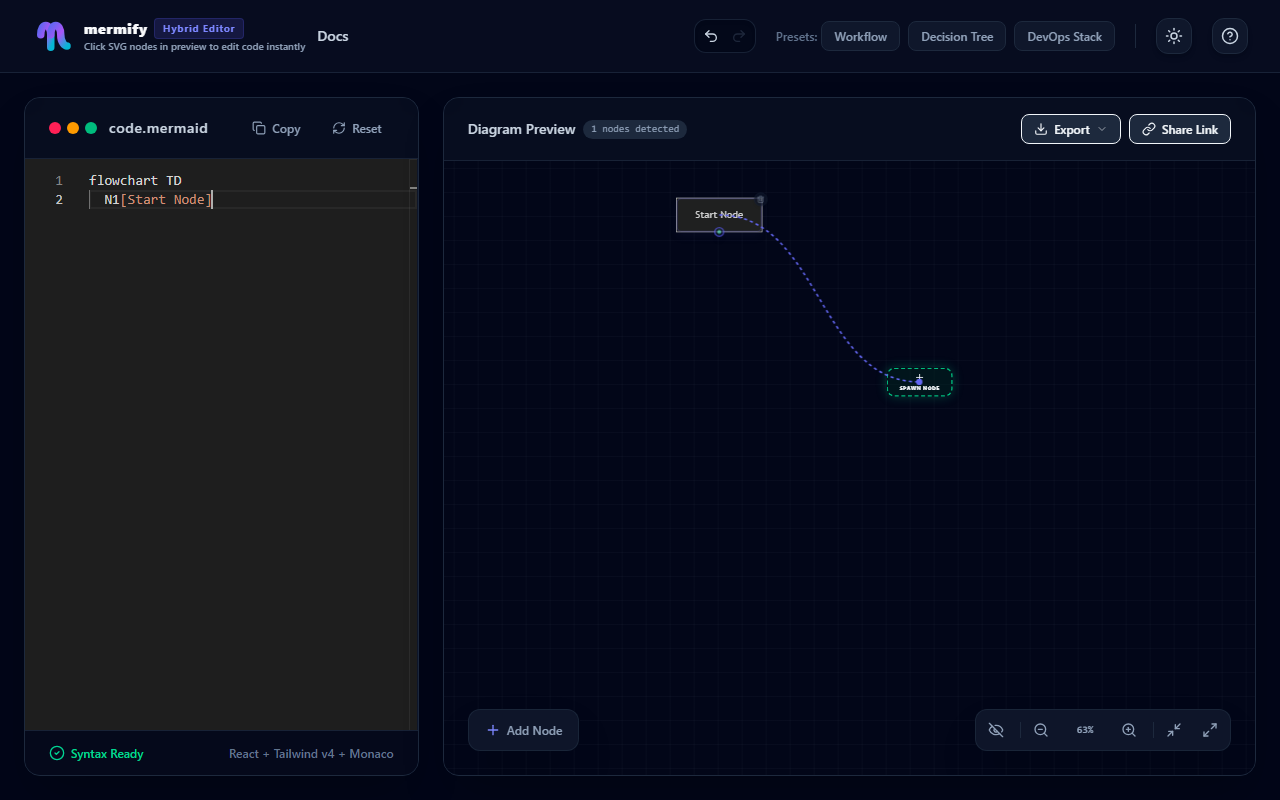Zoom in the diagram preview

[x=1129, y=730]
